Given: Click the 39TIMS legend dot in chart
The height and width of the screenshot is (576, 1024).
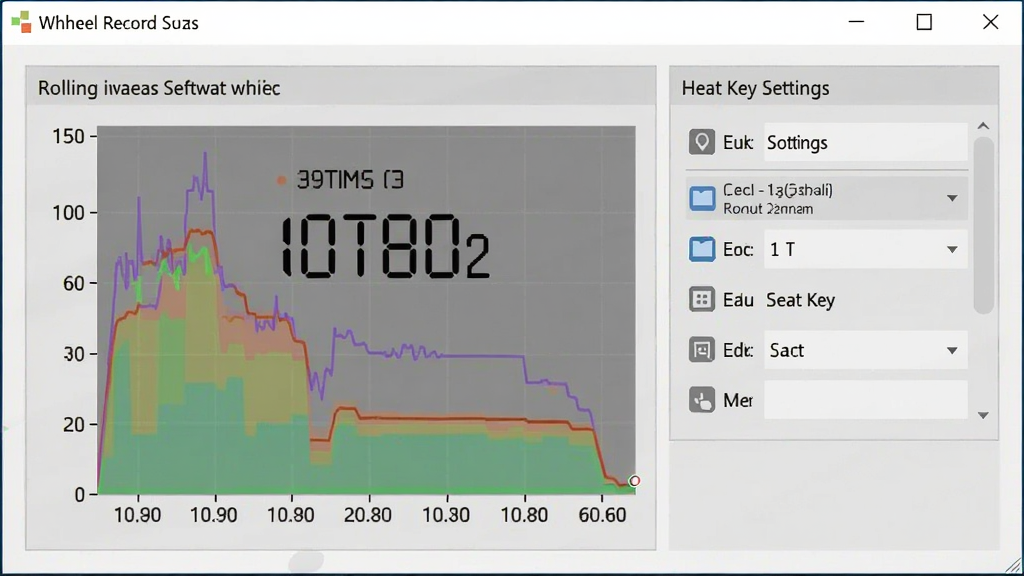Looking at the screenshot, I should pyautogui.click(x=281, y=180).
